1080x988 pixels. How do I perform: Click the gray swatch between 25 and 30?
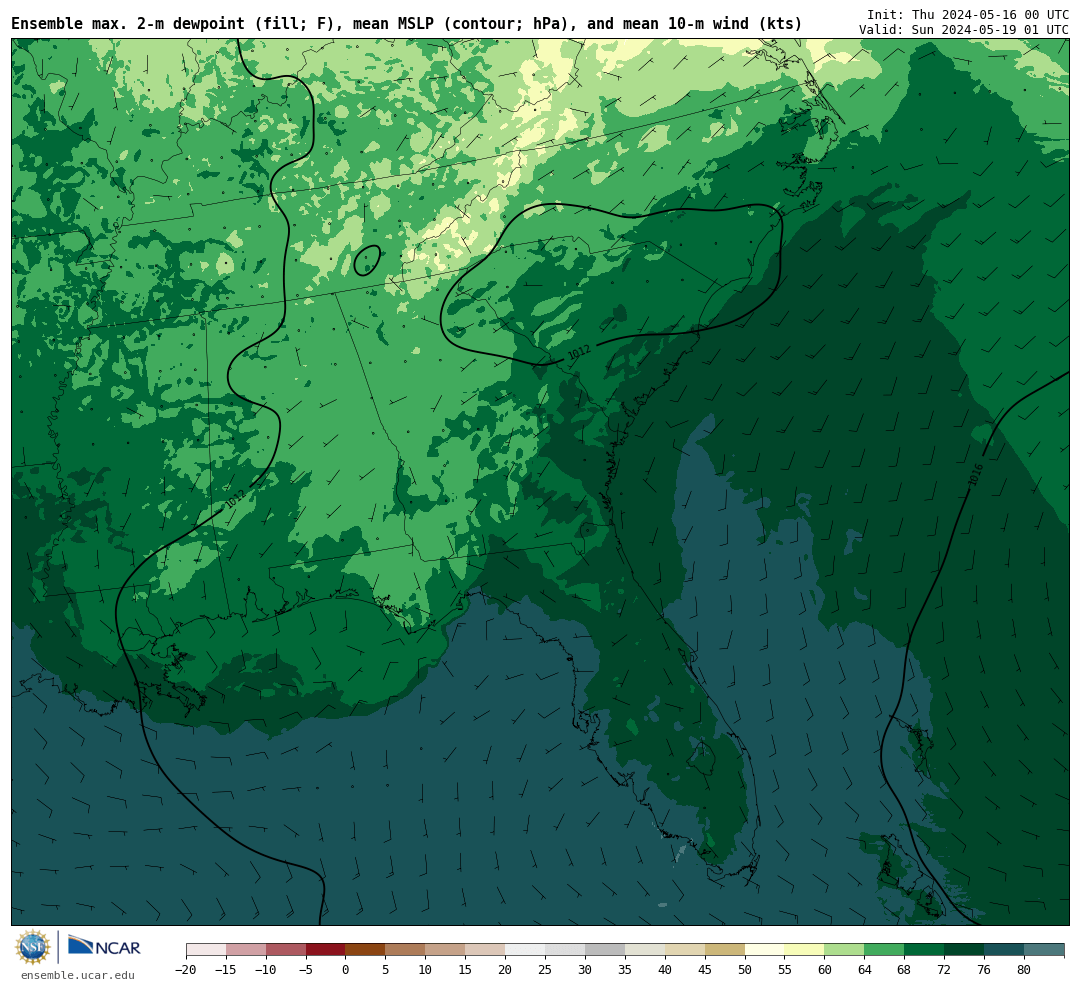coord(565,949)
